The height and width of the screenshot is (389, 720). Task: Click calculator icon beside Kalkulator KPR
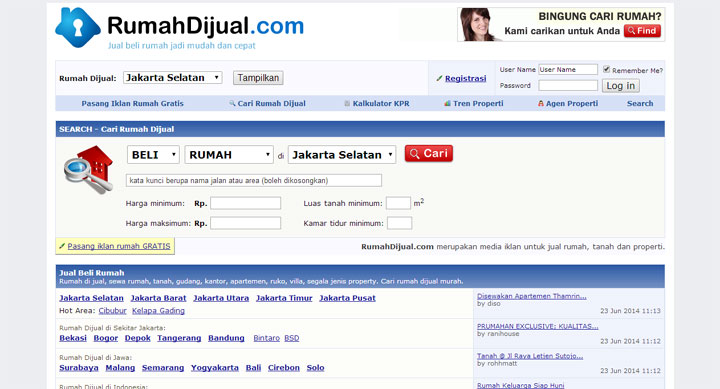347,103
